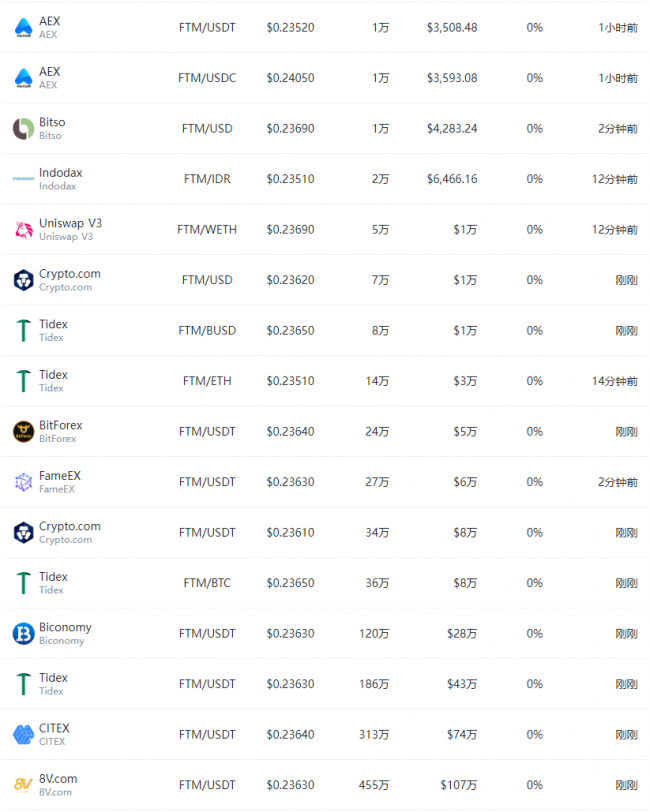This screenshot has height=812, width=650.
Task: Open the Biconomy exchange name link
Action: pos(65,627)
